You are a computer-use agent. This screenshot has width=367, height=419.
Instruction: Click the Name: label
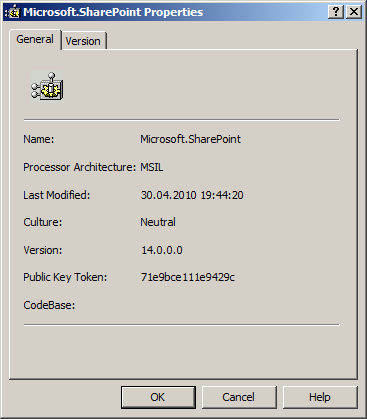[39, 139]
